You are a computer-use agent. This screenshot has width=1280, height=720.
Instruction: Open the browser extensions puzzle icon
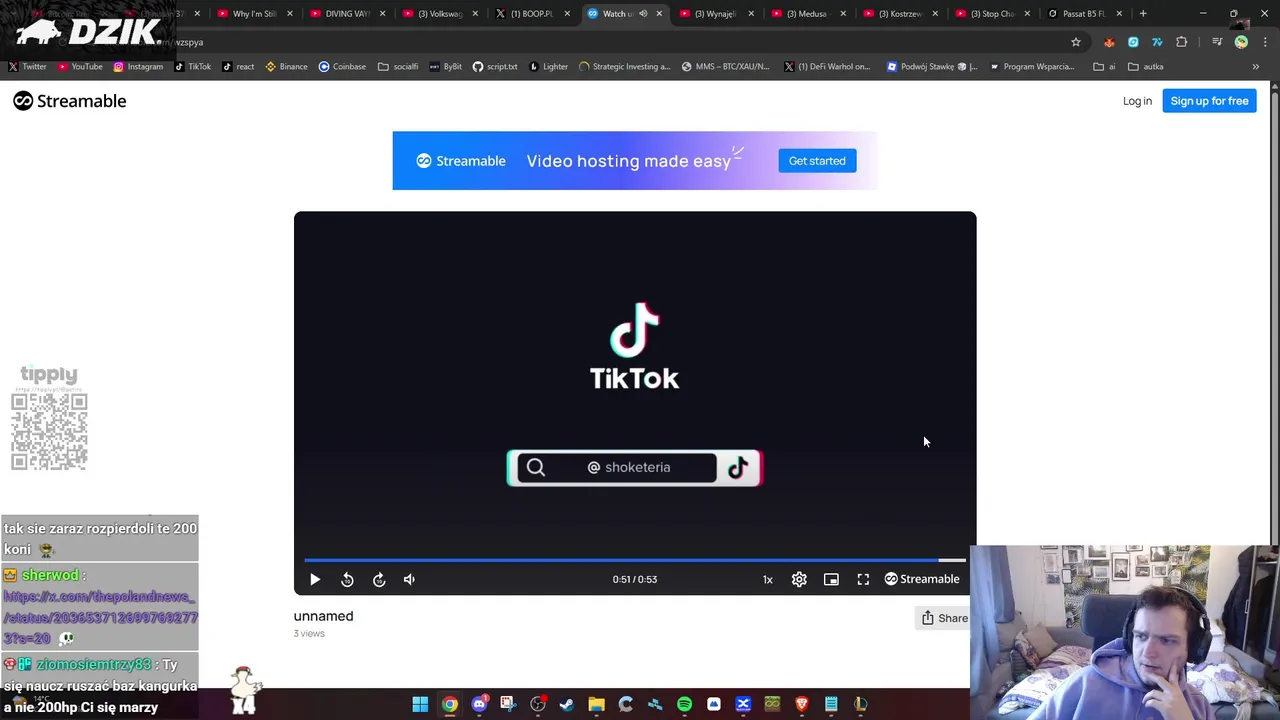click(x=1182, y=42)
